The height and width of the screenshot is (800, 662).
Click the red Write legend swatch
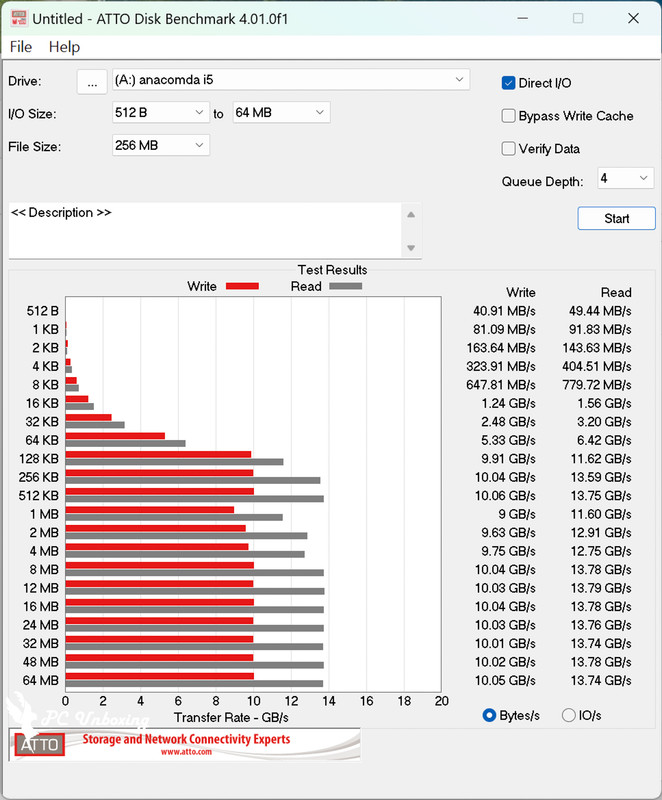[x=242, y=286]
